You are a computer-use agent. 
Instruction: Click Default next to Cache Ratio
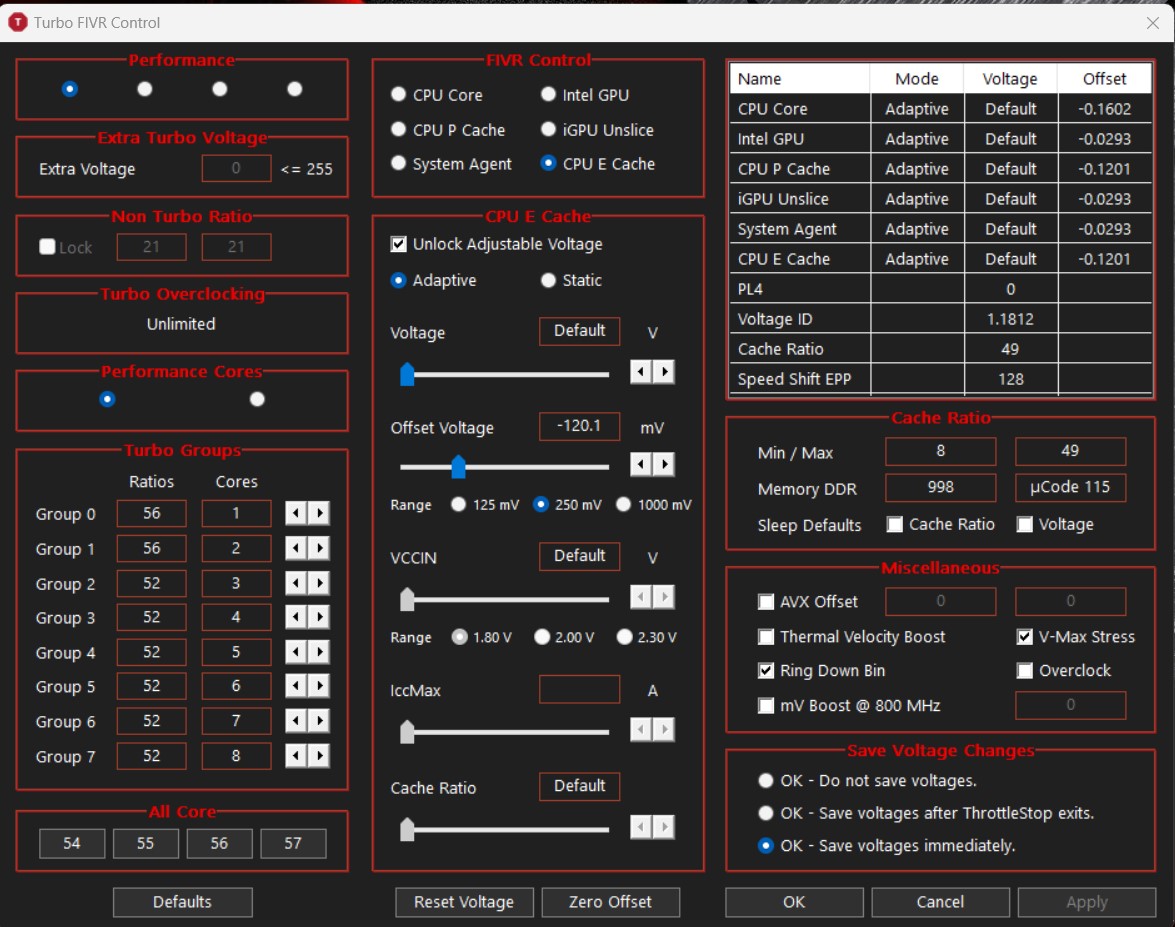coord(579,786)
